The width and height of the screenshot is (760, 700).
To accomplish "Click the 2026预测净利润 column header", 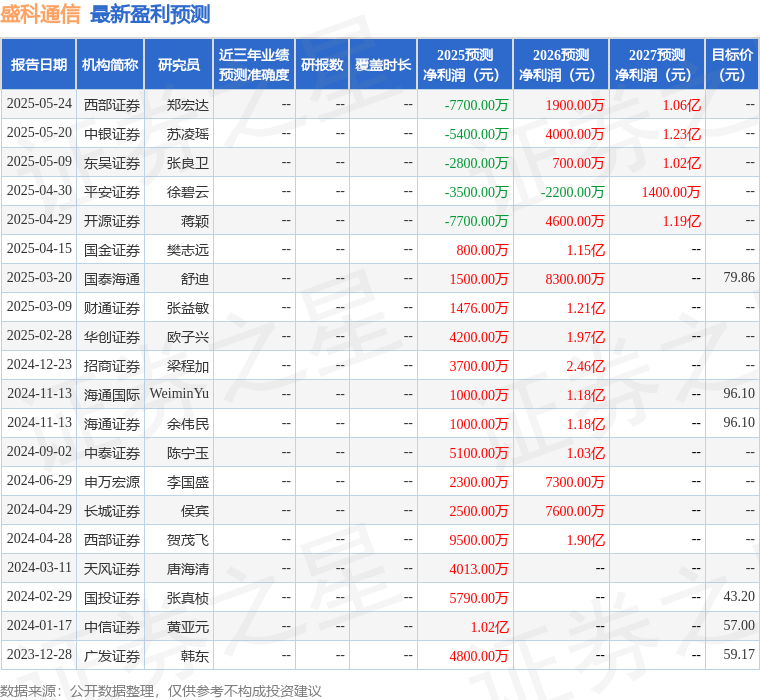I will 561,64.
